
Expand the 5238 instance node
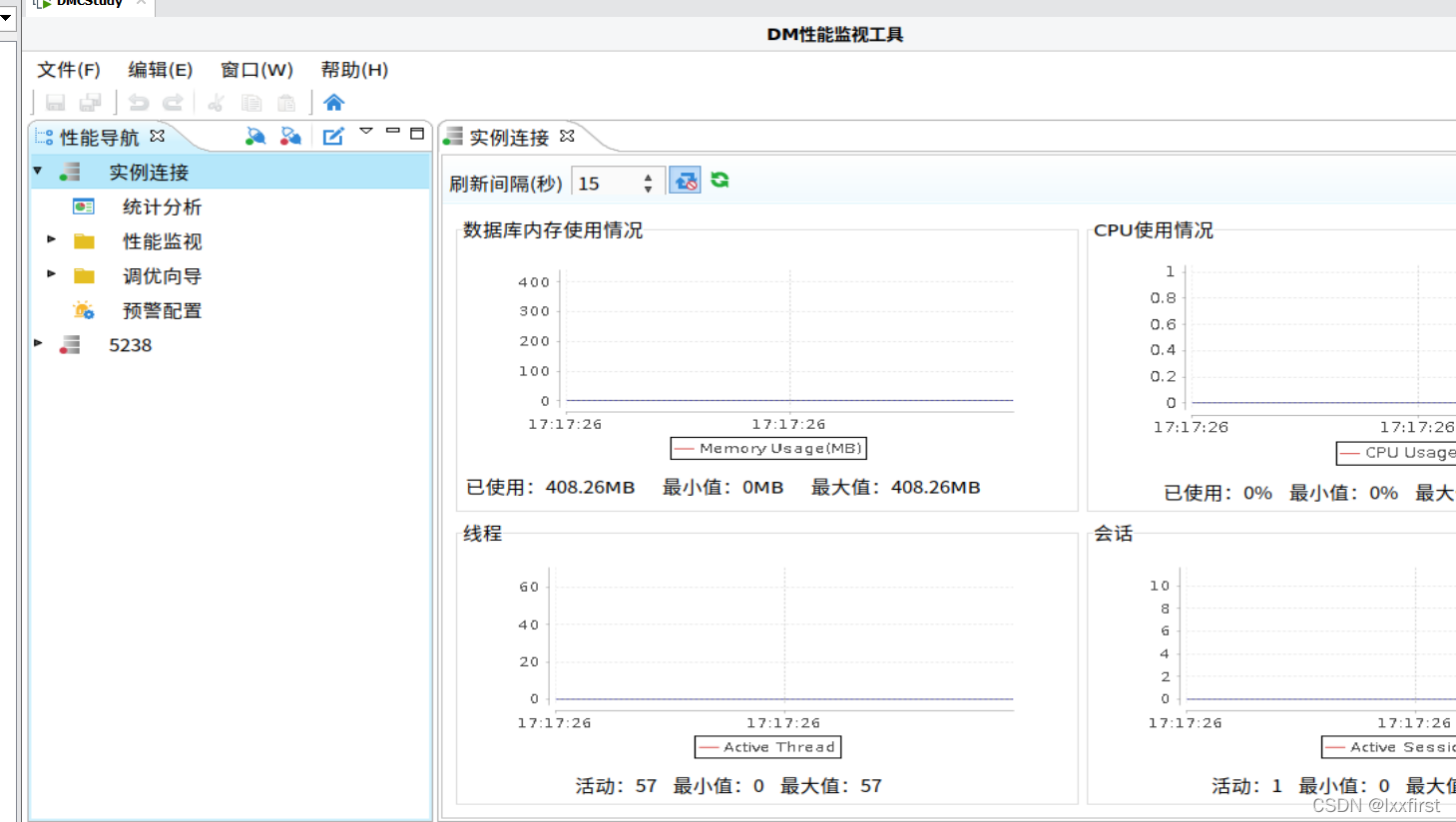pos(38,343)
